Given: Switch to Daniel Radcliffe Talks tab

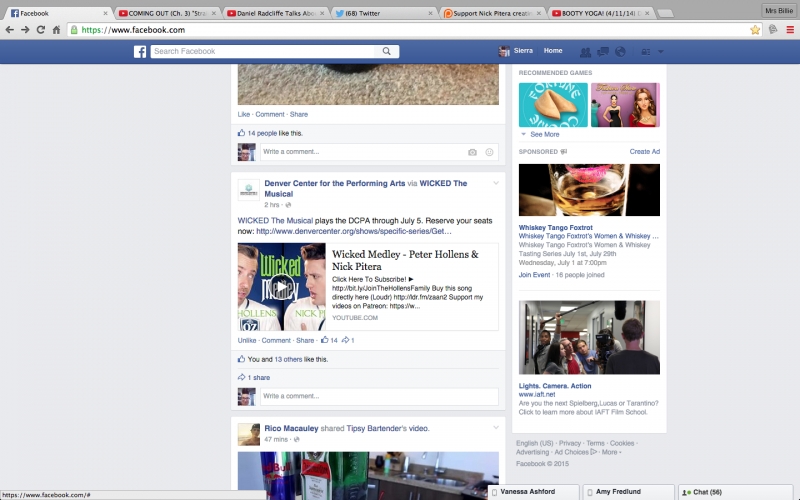Looking at the screenshot, I should pyautogui.click(x=276, y=13).
